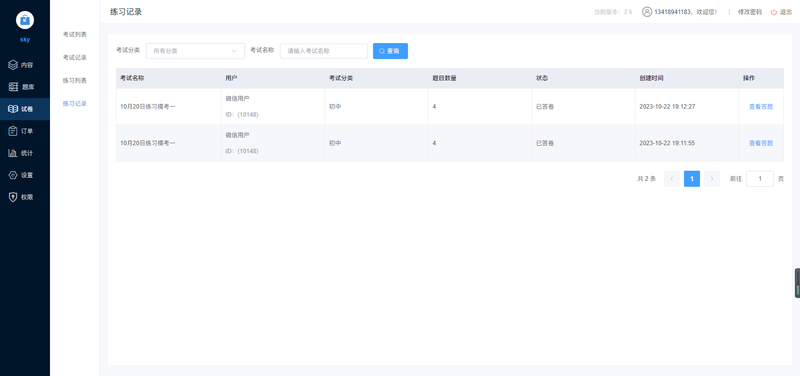Screen dimensions: 800x376
Task: Click the 练习记录 page title
Action: pos(126,12)
